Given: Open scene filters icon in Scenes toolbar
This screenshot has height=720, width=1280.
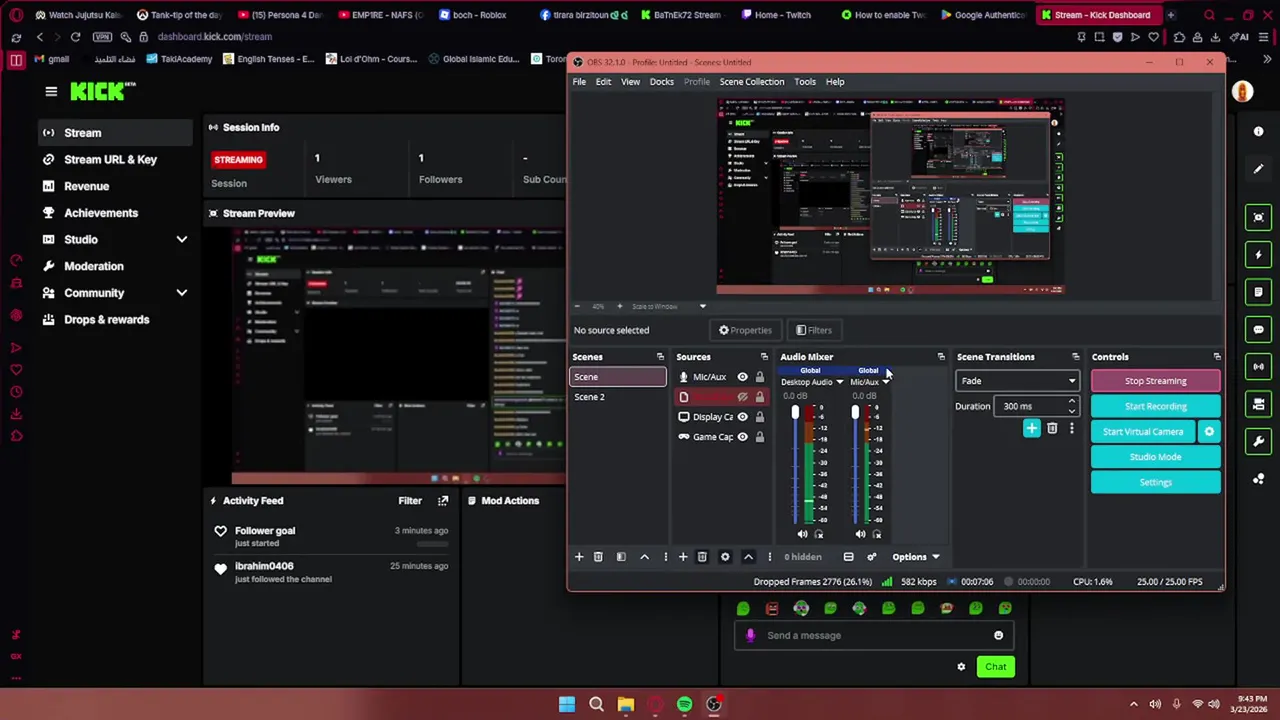Looking at the screenshot, I should tap(621, 557).
